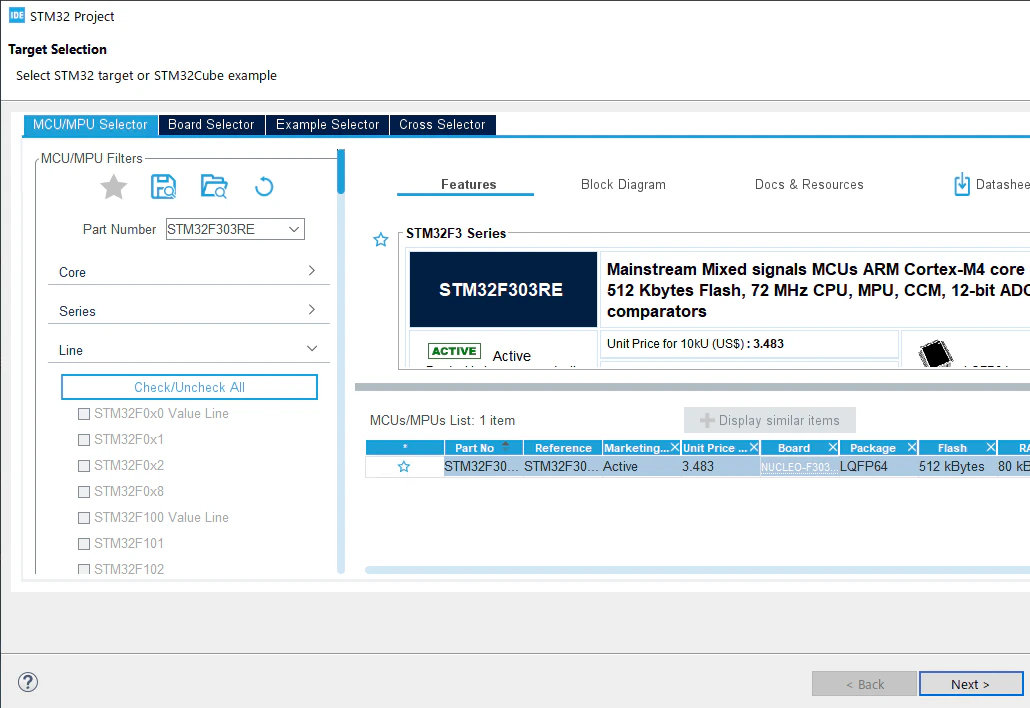Favorite the STM32F3 Series with star icon
The image size is (1030, 708).
pos(380,240)
